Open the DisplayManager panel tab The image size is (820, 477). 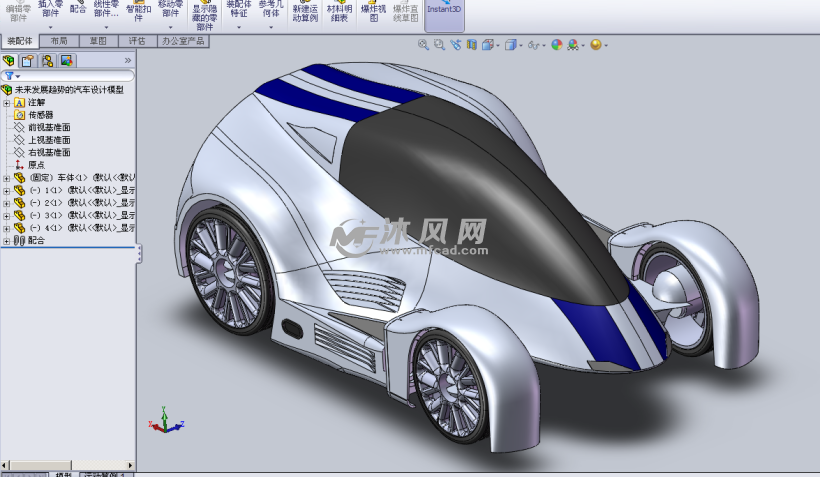(x=66, y=61)
